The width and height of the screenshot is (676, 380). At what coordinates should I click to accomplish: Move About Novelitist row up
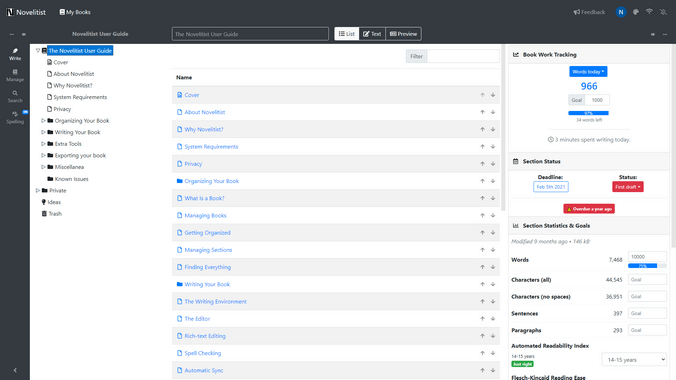pos(482,112)
